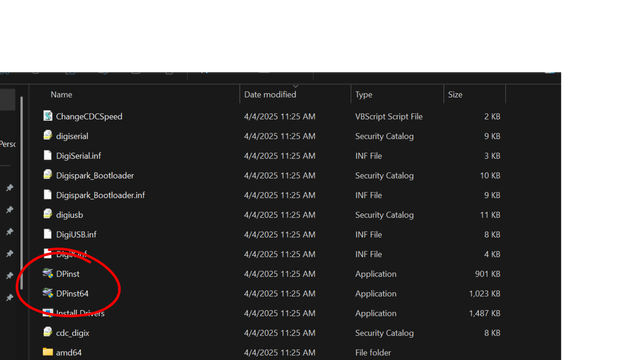The image size is (640, 360).
Task: Select the cdc_digix catalog icon
Action: 48,332
